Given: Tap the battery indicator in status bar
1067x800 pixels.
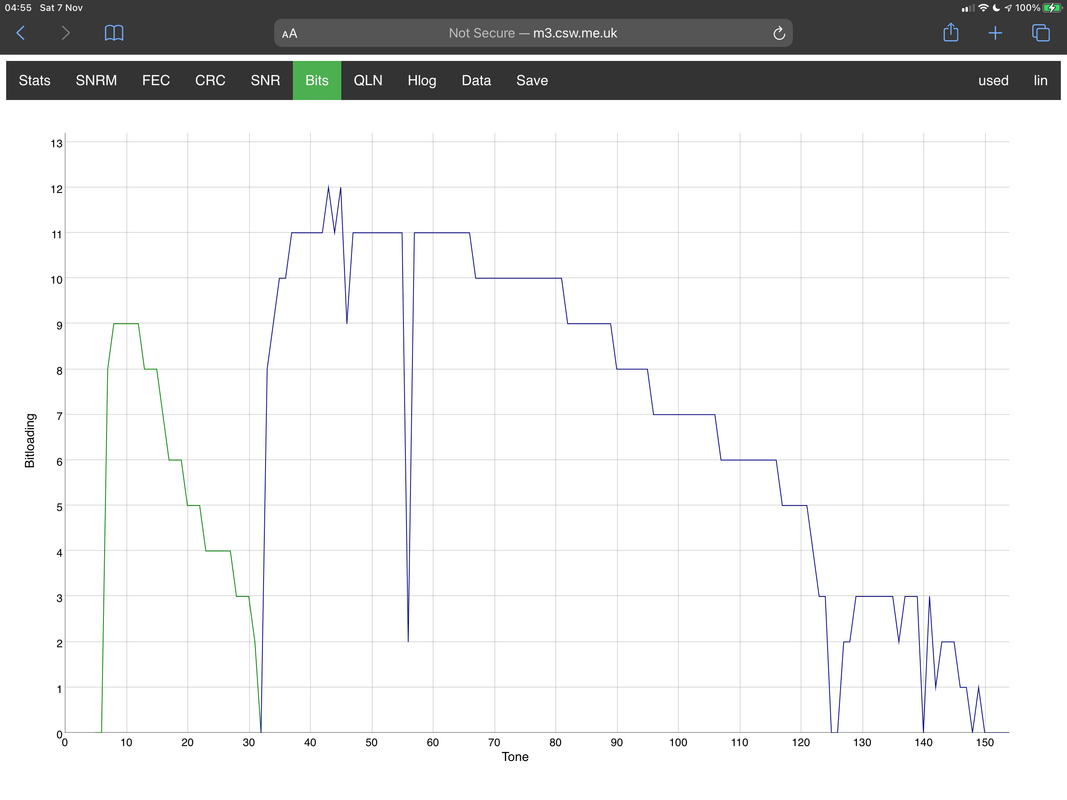Looking at the screenshot, I should (x=1052, y=8).
